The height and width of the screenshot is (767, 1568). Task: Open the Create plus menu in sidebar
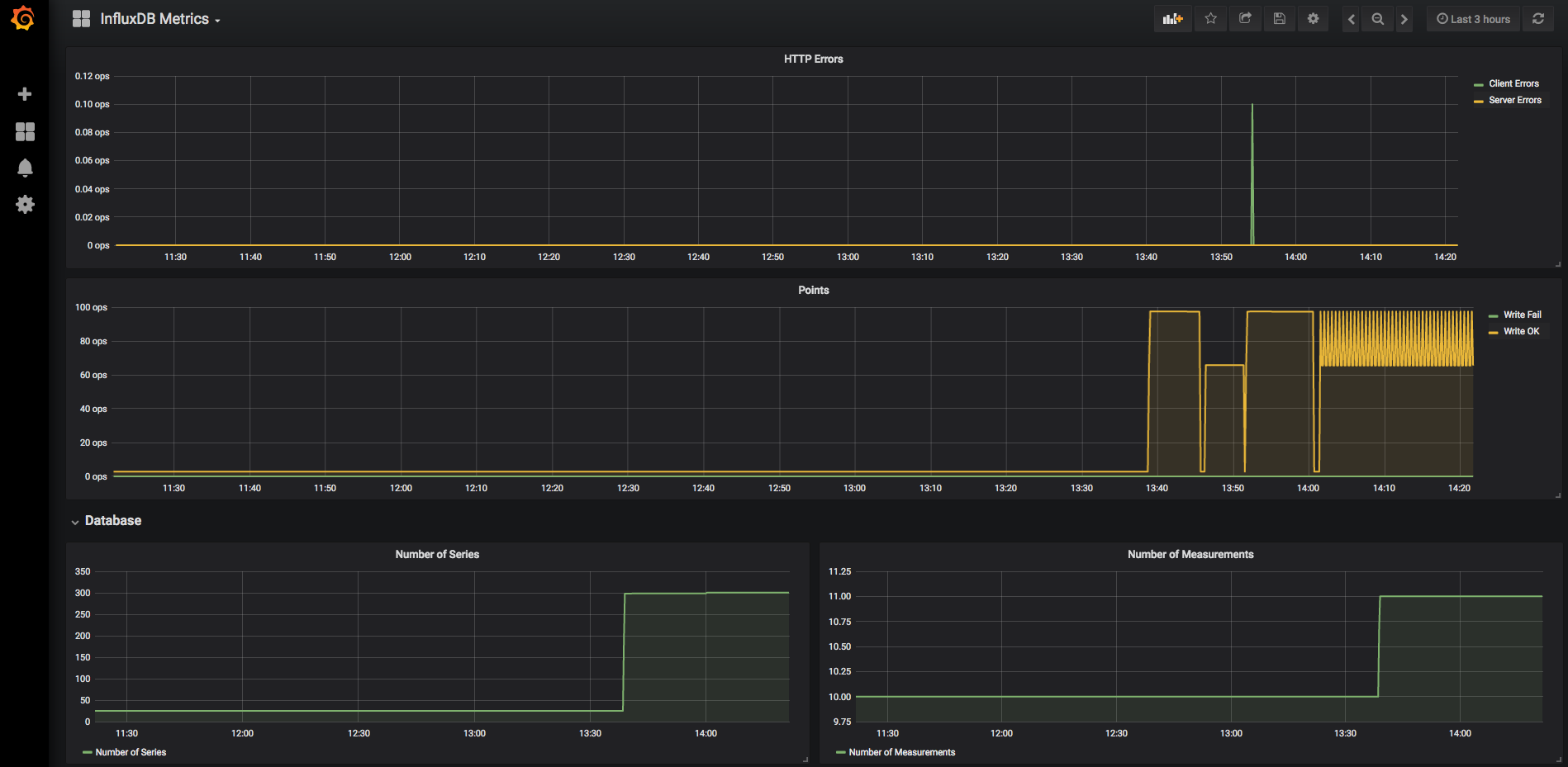25,94
